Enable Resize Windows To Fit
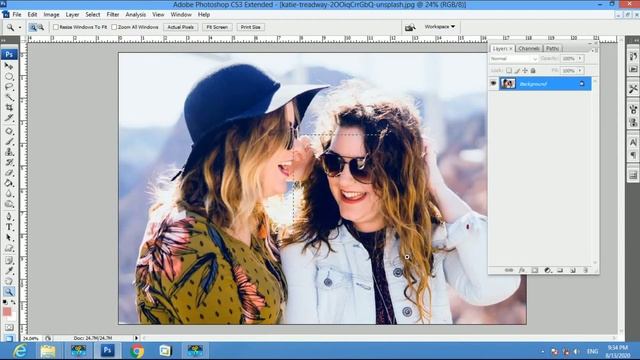The image size is (640, 360). click(56, 27)
